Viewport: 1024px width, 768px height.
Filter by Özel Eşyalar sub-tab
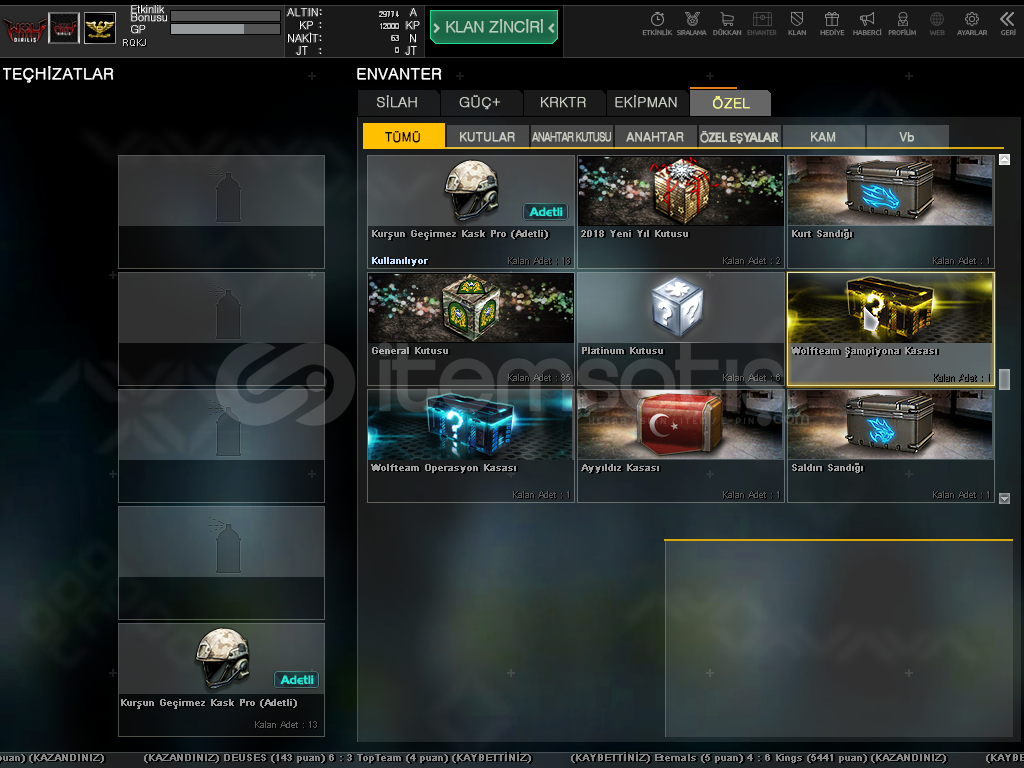(x=739, y=136)
